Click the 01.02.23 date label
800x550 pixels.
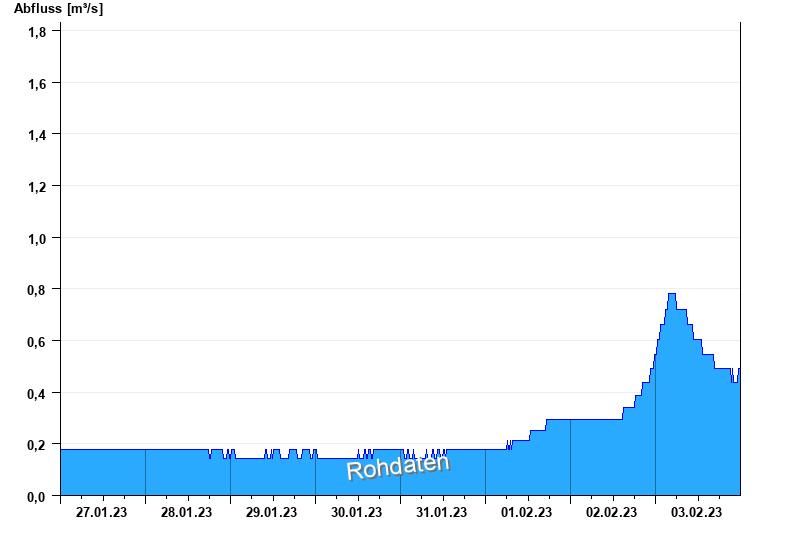pos(527,512)
